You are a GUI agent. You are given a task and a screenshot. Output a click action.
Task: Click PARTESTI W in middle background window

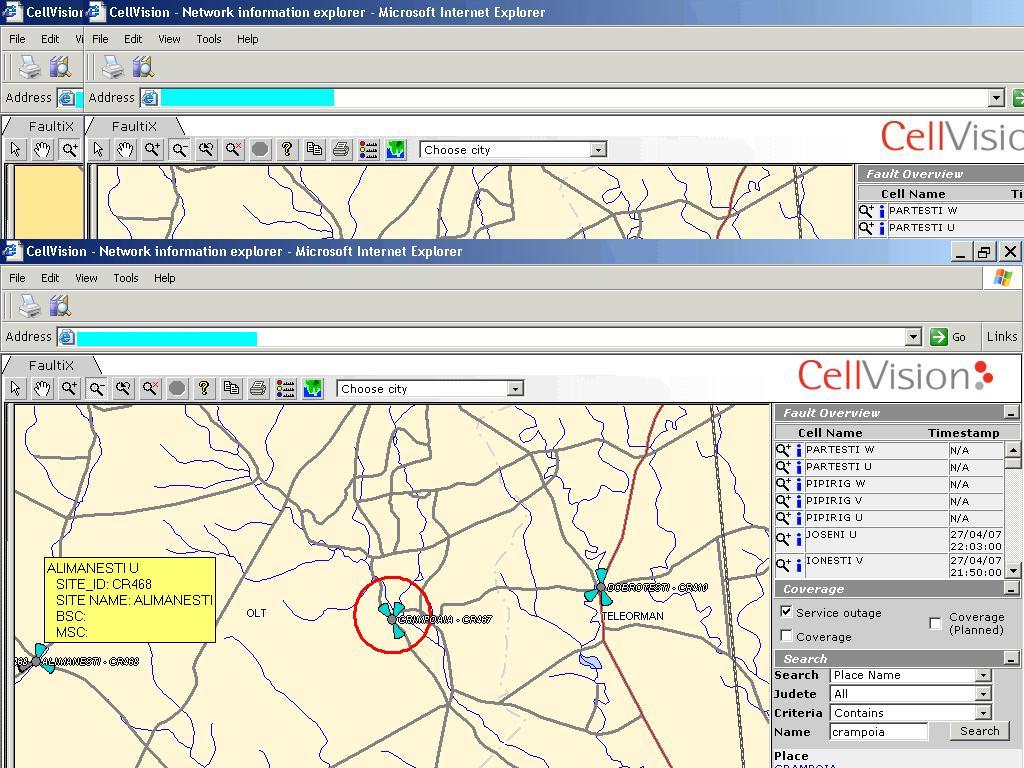click(x=923, y=210)
